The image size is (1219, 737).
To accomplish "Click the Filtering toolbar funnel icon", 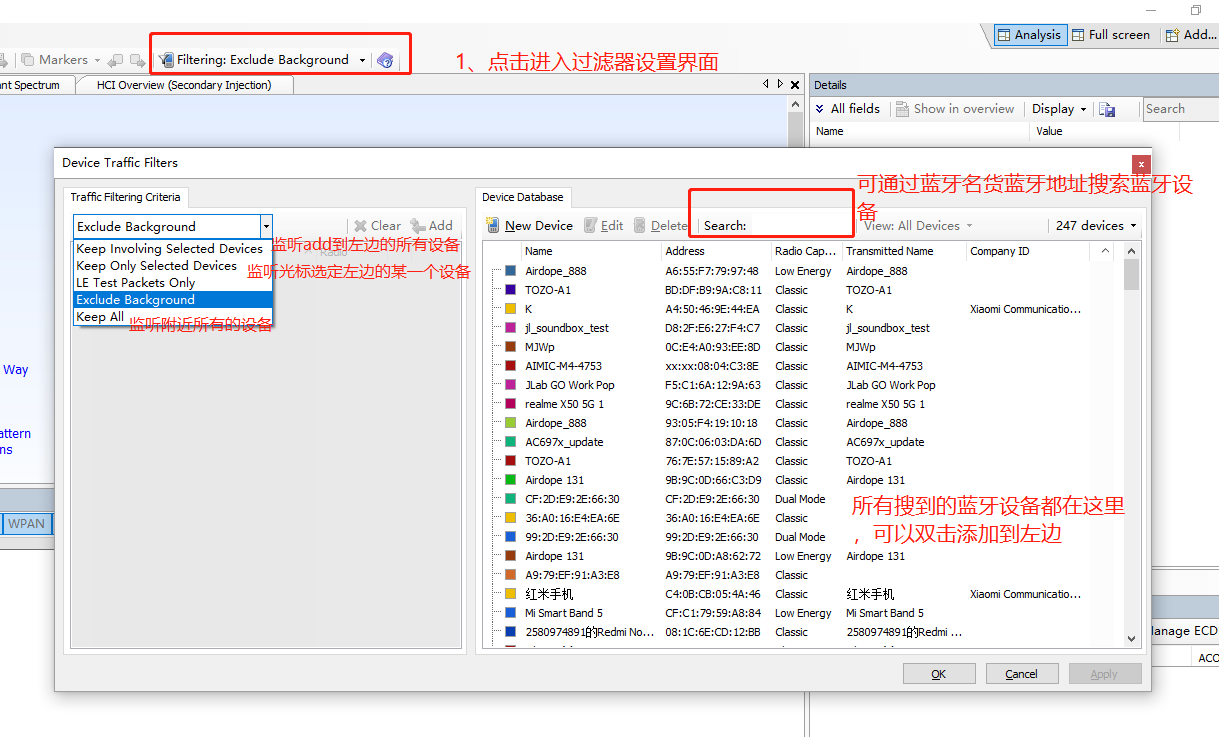I will pyautogui.click(x=166, y=60).
